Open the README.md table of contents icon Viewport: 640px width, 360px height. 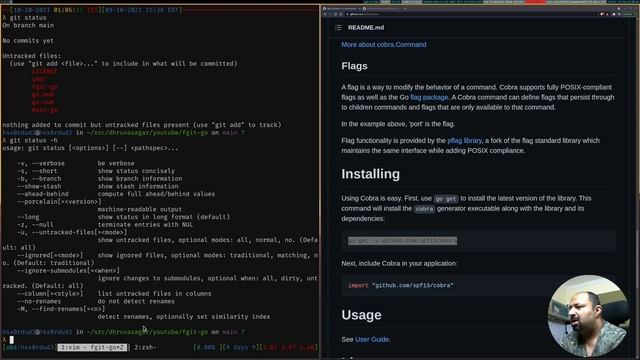[338, 28]
